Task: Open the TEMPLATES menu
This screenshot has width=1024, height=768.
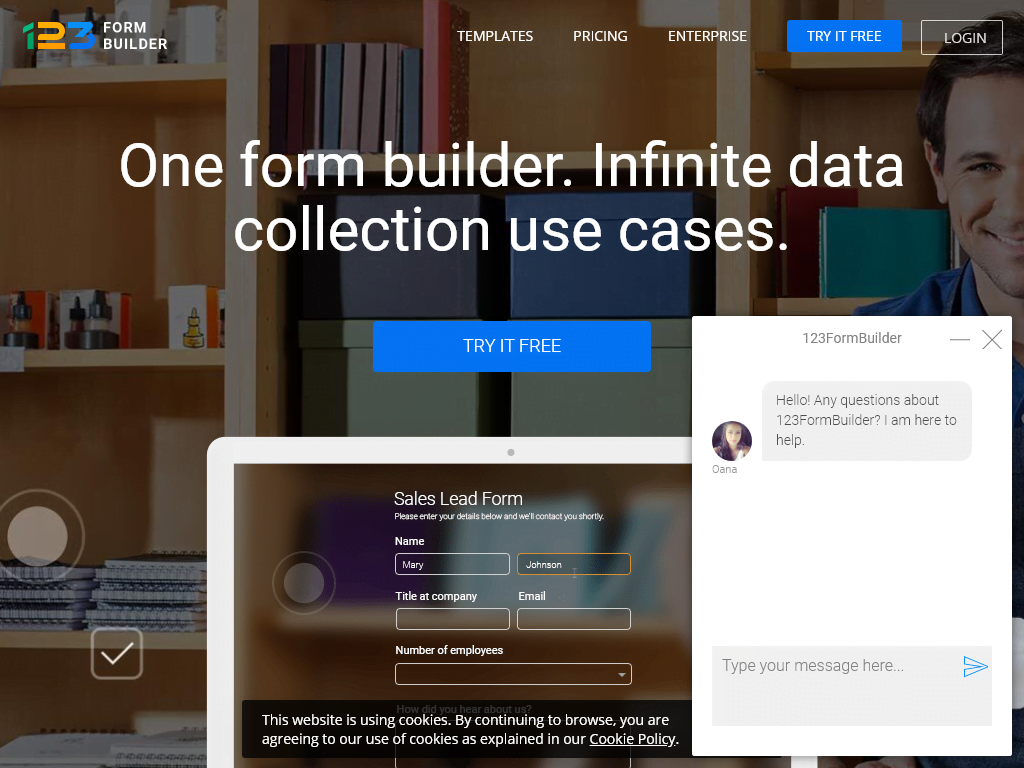Action: (495, 36)
